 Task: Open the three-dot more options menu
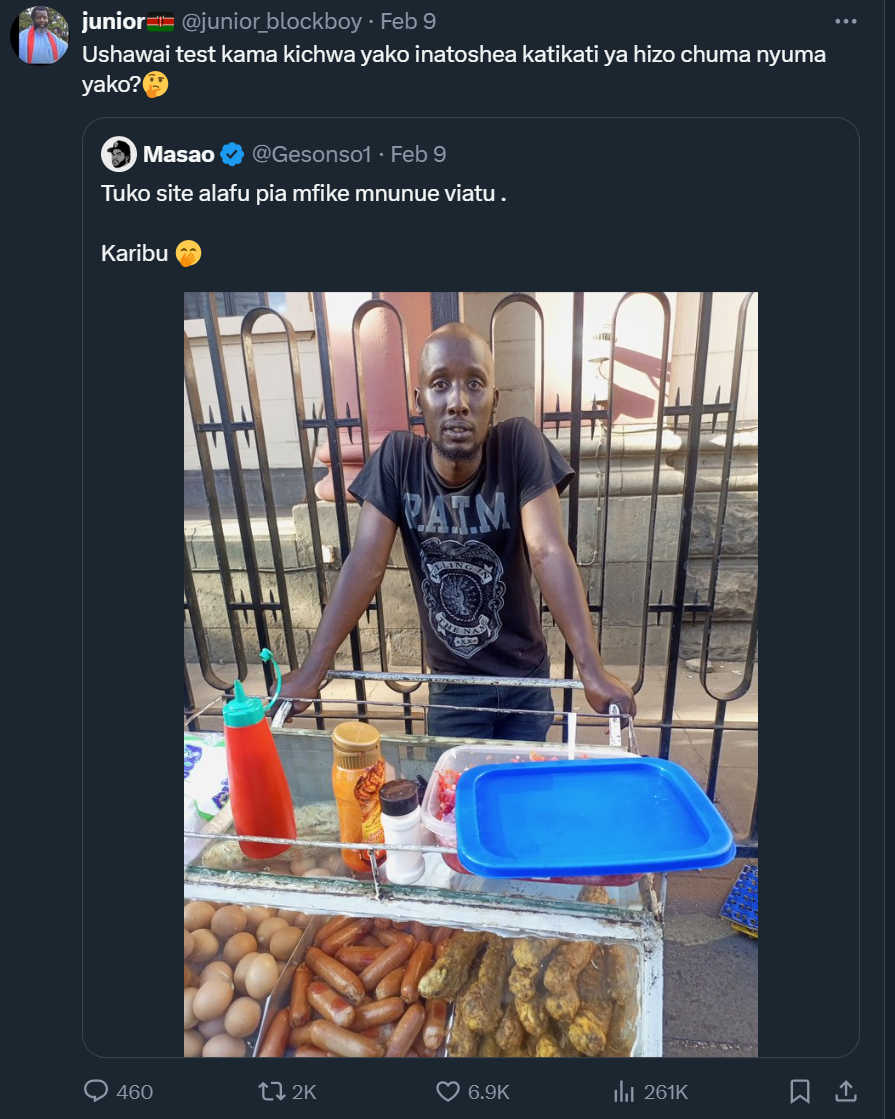(x=846, y=21)
